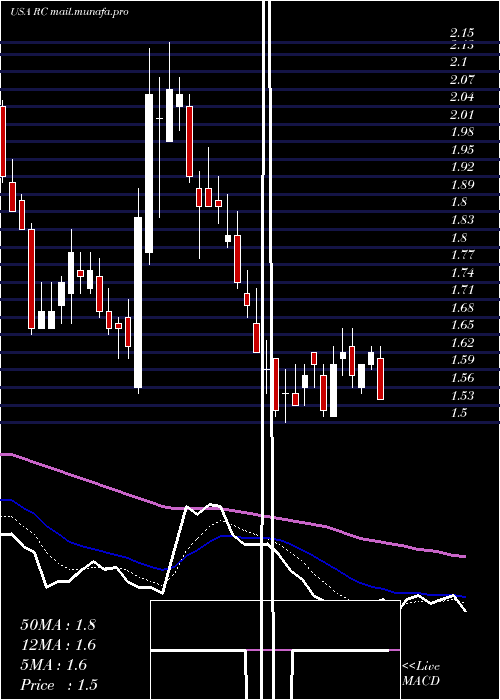Click the 2.01 price axis label
The height and width of the screenshot is (700, 500).
click(x=462, y=115)
